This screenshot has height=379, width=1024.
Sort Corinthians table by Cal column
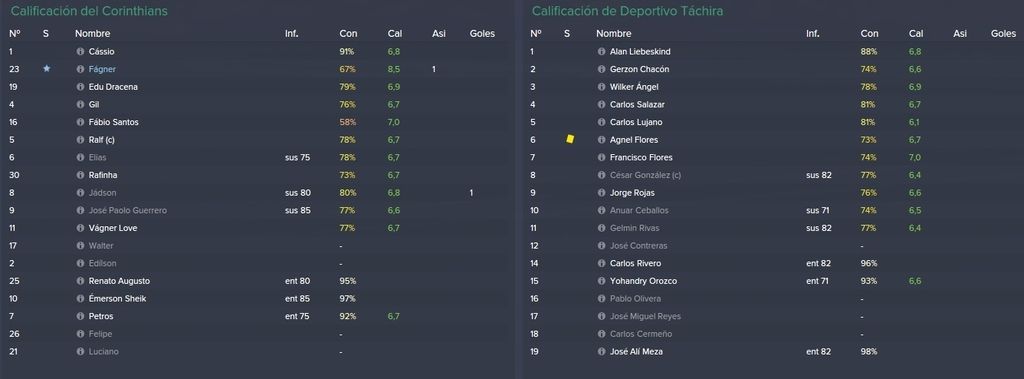pyautogui.click(x=394, y=33)
